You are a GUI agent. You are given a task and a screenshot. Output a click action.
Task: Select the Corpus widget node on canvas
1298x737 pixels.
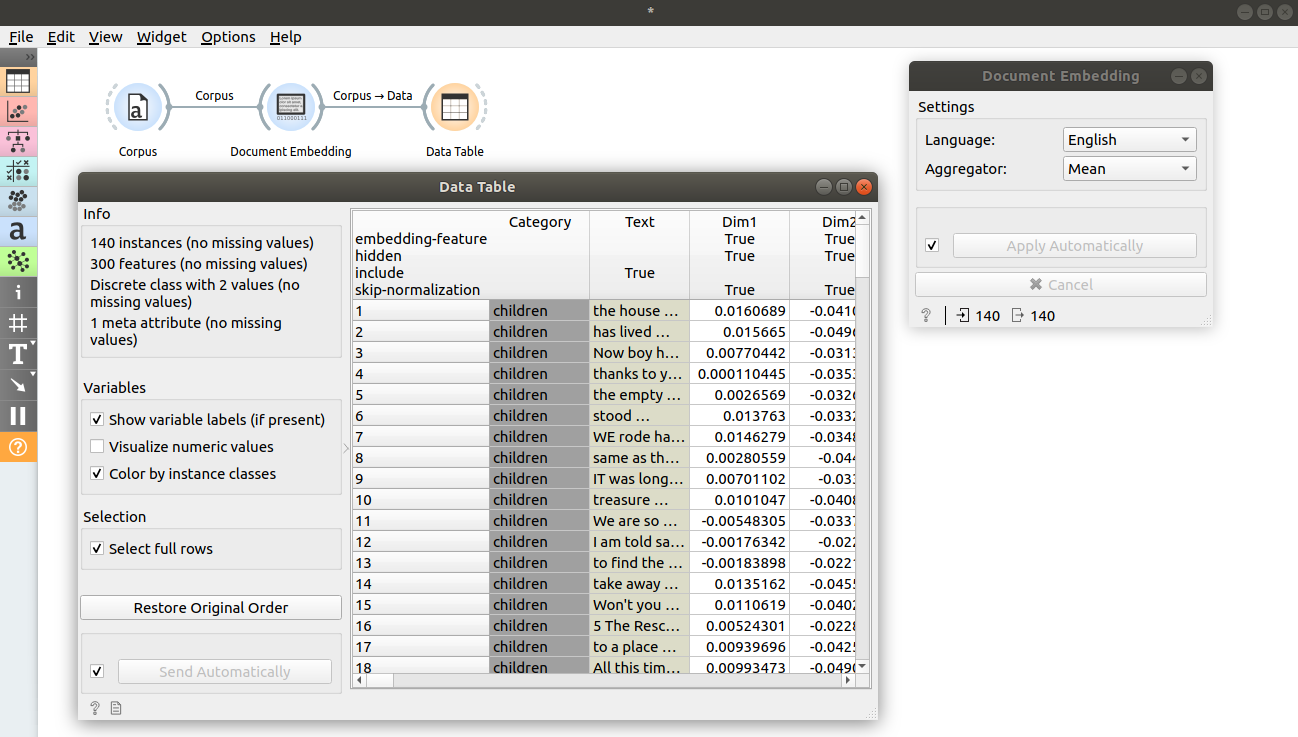138,107
